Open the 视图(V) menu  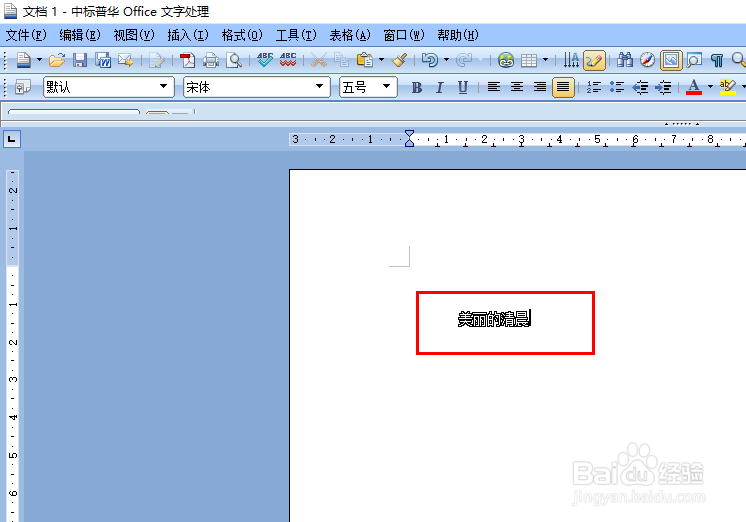(x=134, y=35)
